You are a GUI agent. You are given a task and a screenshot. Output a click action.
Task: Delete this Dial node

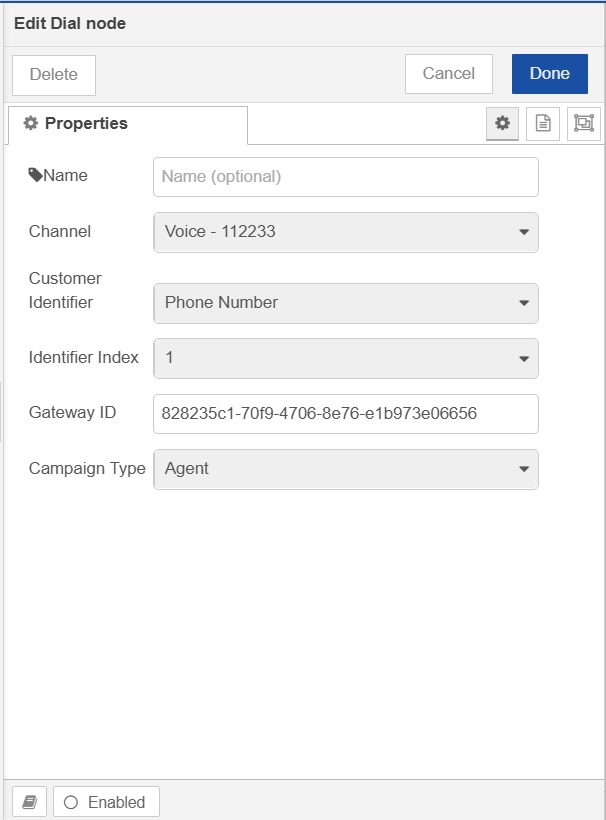tap(54, 75)
